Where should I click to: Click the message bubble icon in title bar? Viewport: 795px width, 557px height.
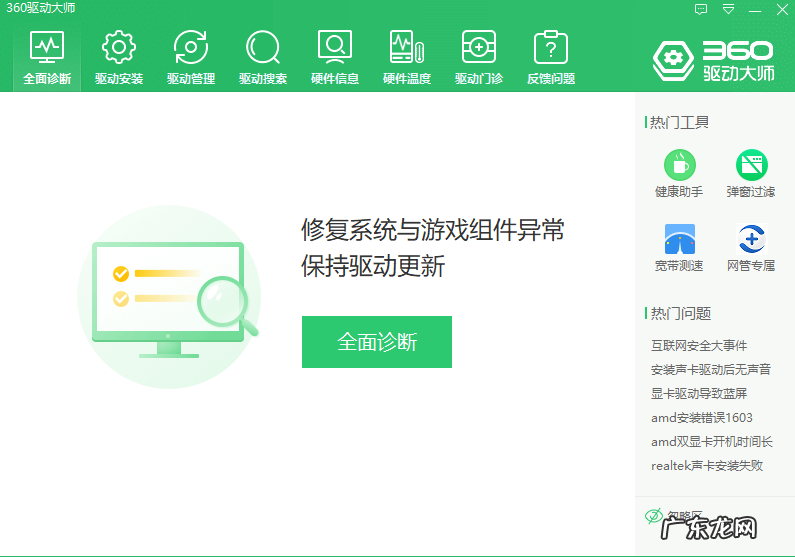click(701, 9)
